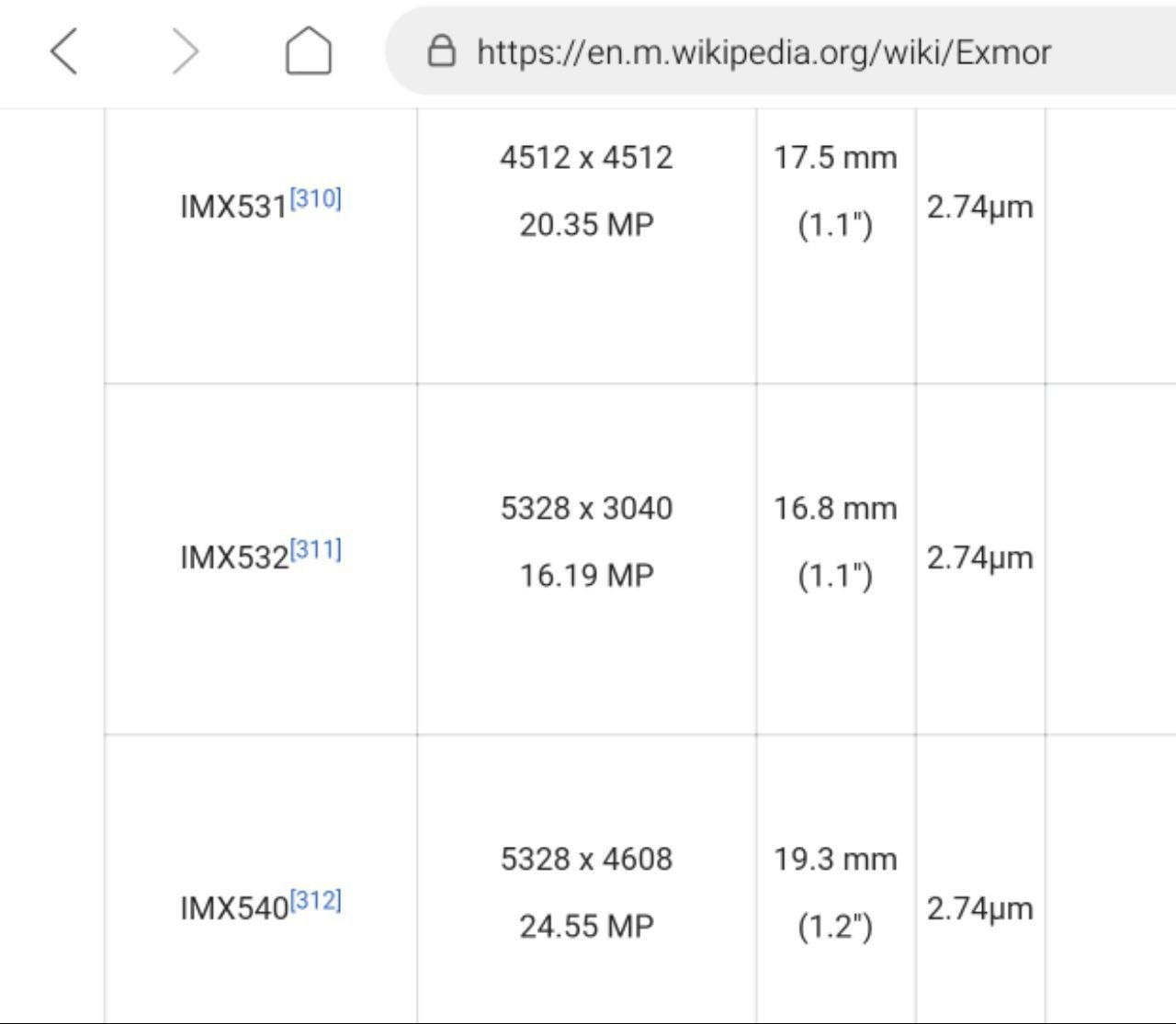The image size is (1176, 1024).
Task: Click the 20.35 MP value
Action: coord(586,224)
